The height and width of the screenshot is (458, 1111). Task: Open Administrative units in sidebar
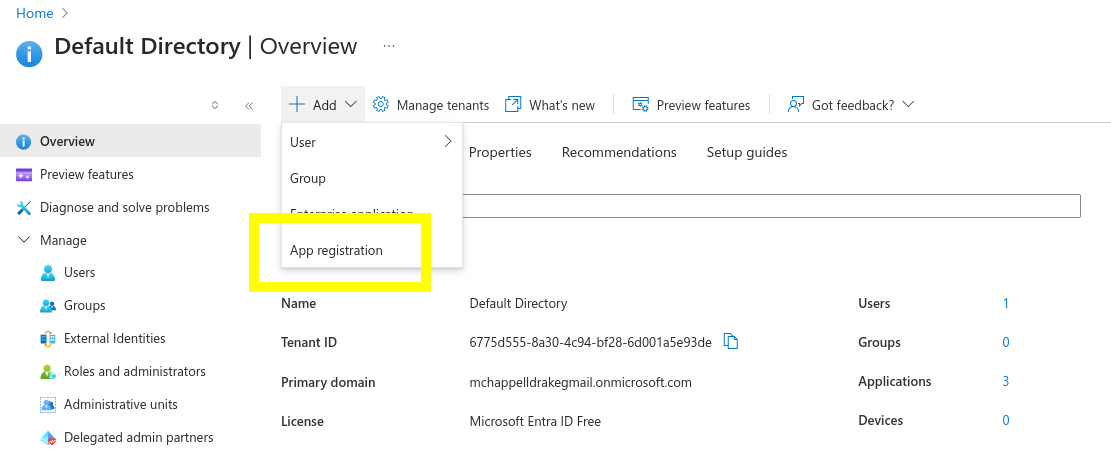[120, 404]
